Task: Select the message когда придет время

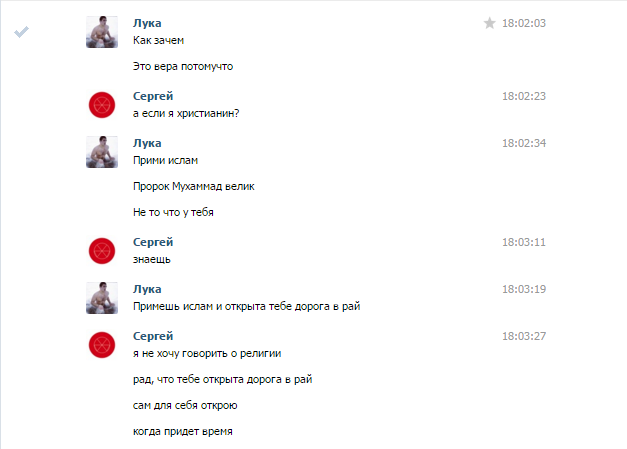Action: 182,431
